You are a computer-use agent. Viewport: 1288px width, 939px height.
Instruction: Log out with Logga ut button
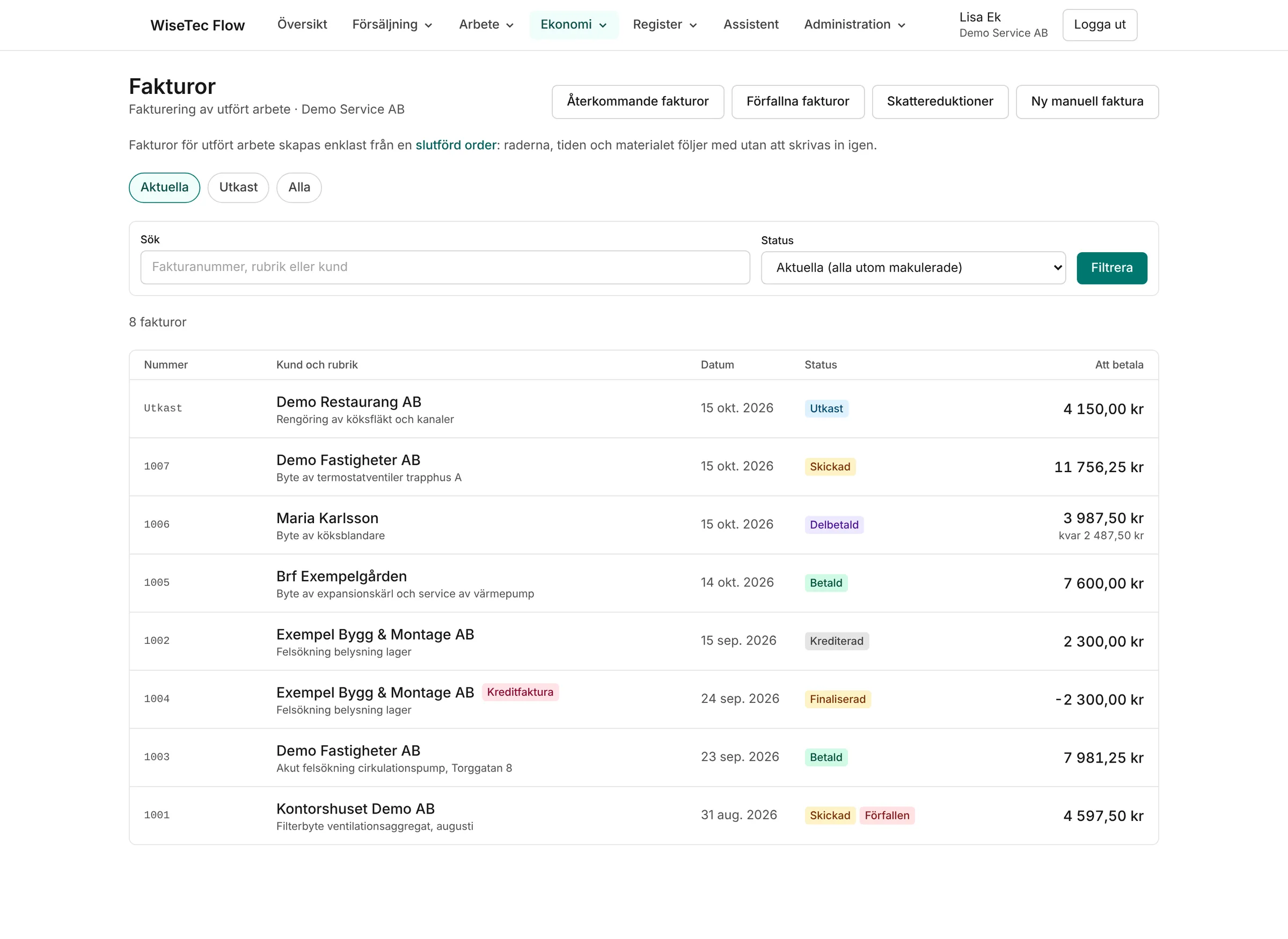point(1099,25)
